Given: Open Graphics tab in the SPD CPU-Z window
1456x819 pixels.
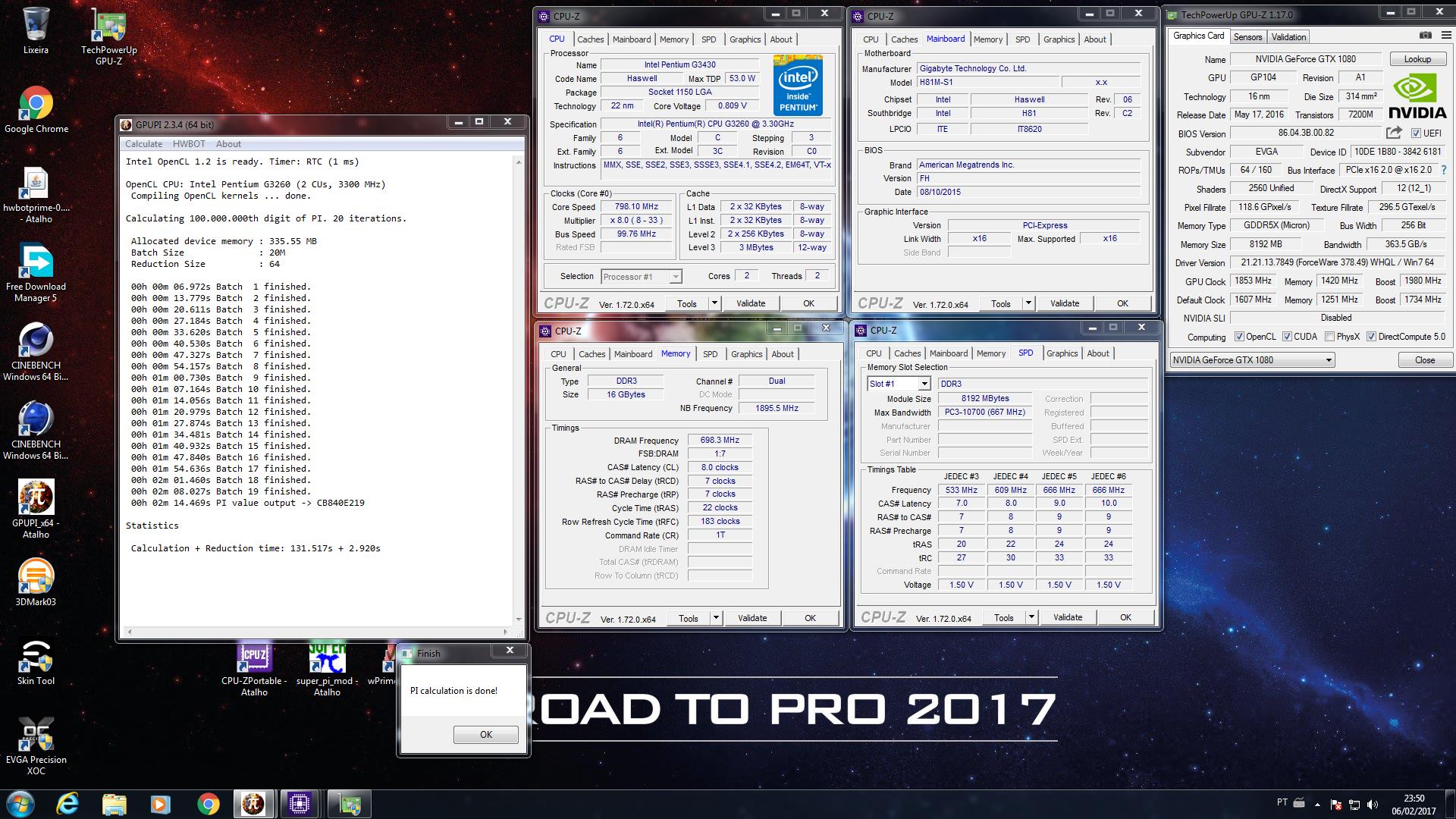Looking at the screenshot, I should pos(1062,353).
